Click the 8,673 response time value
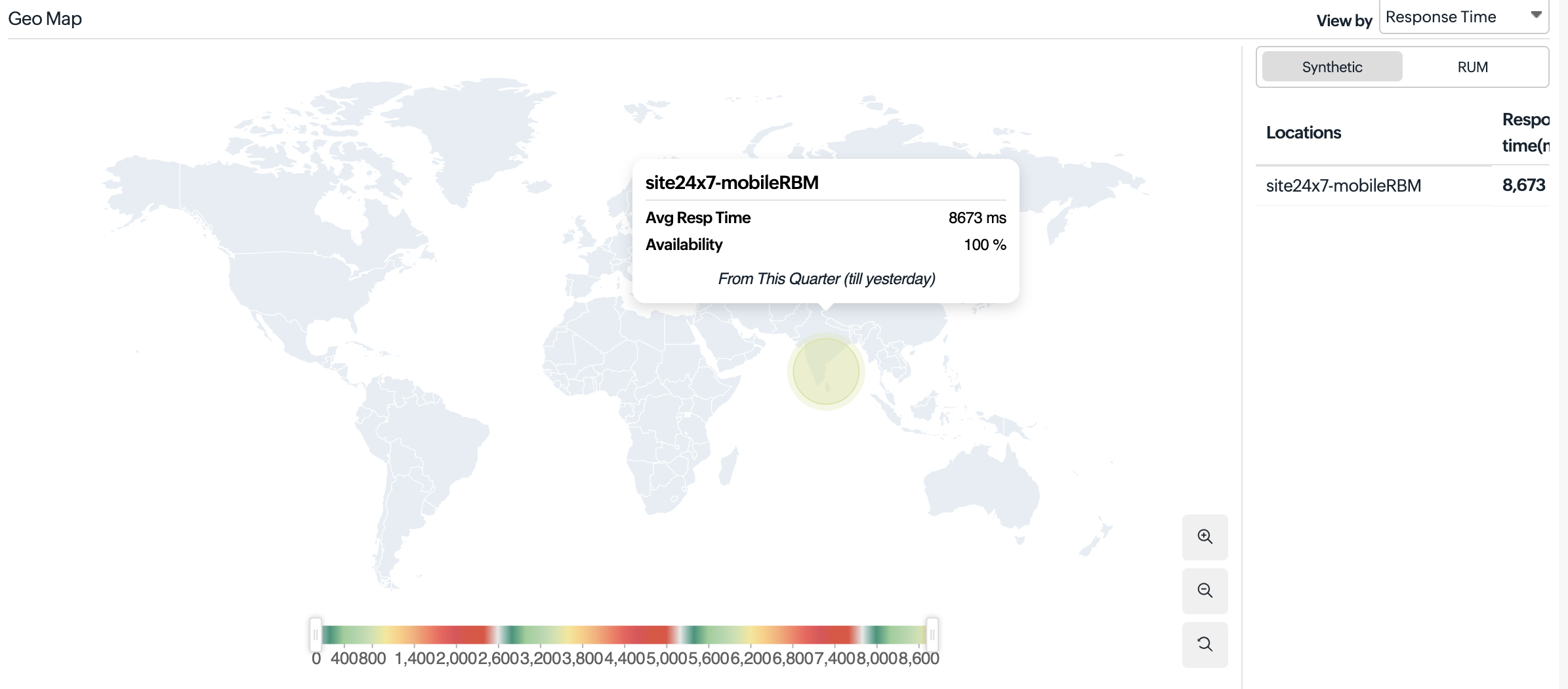Image resolution: width=1568 pixels, height=689 pixels. point(1523,186)
